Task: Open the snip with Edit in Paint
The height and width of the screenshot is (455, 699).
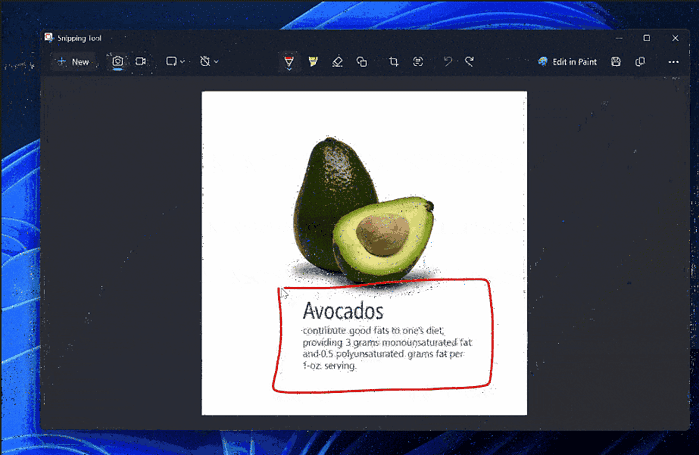Action: tap(567, 62)
